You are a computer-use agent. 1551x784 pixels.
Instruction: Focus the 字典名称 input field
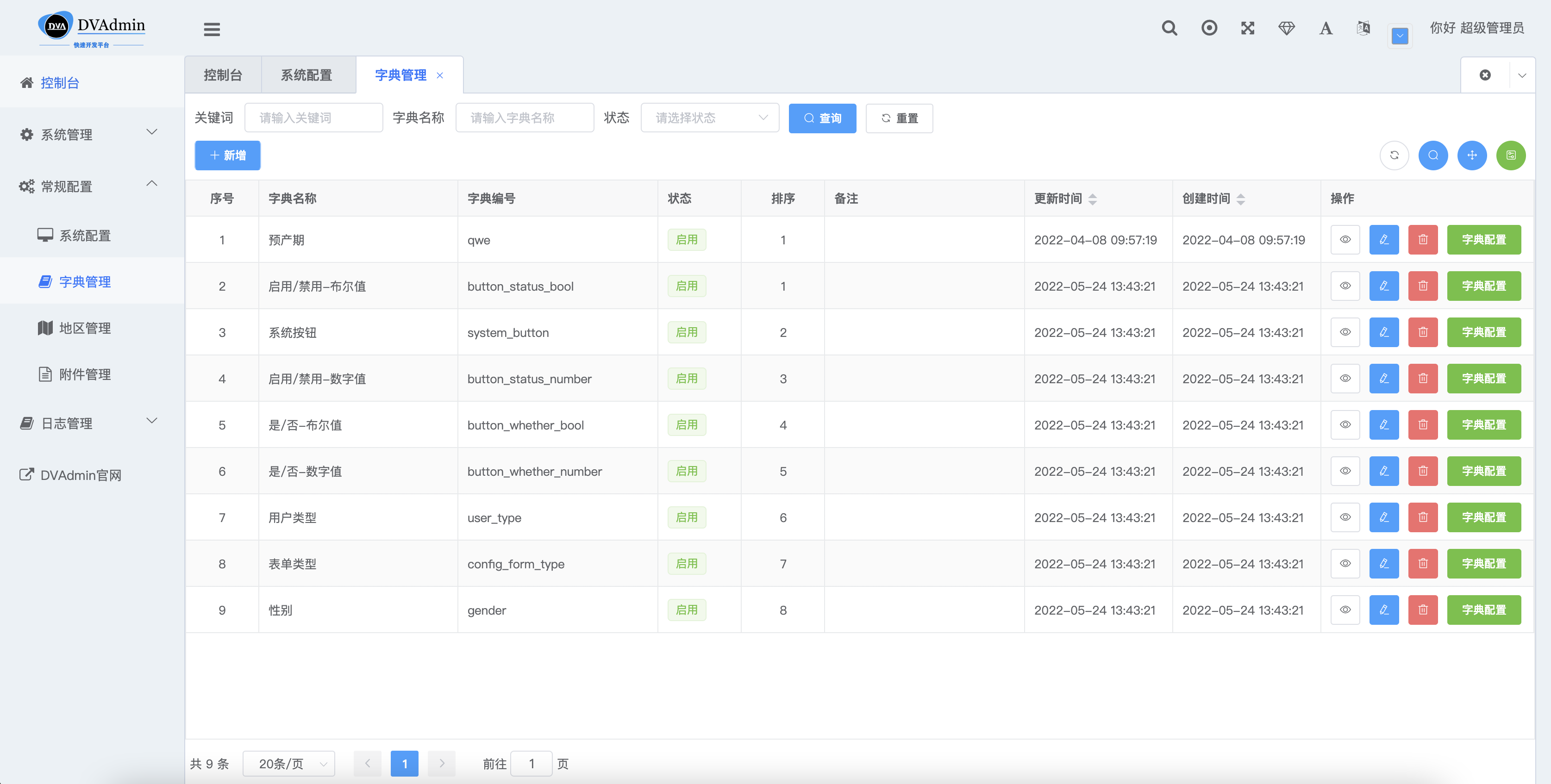pyautogui.click(x=525, y=118)
